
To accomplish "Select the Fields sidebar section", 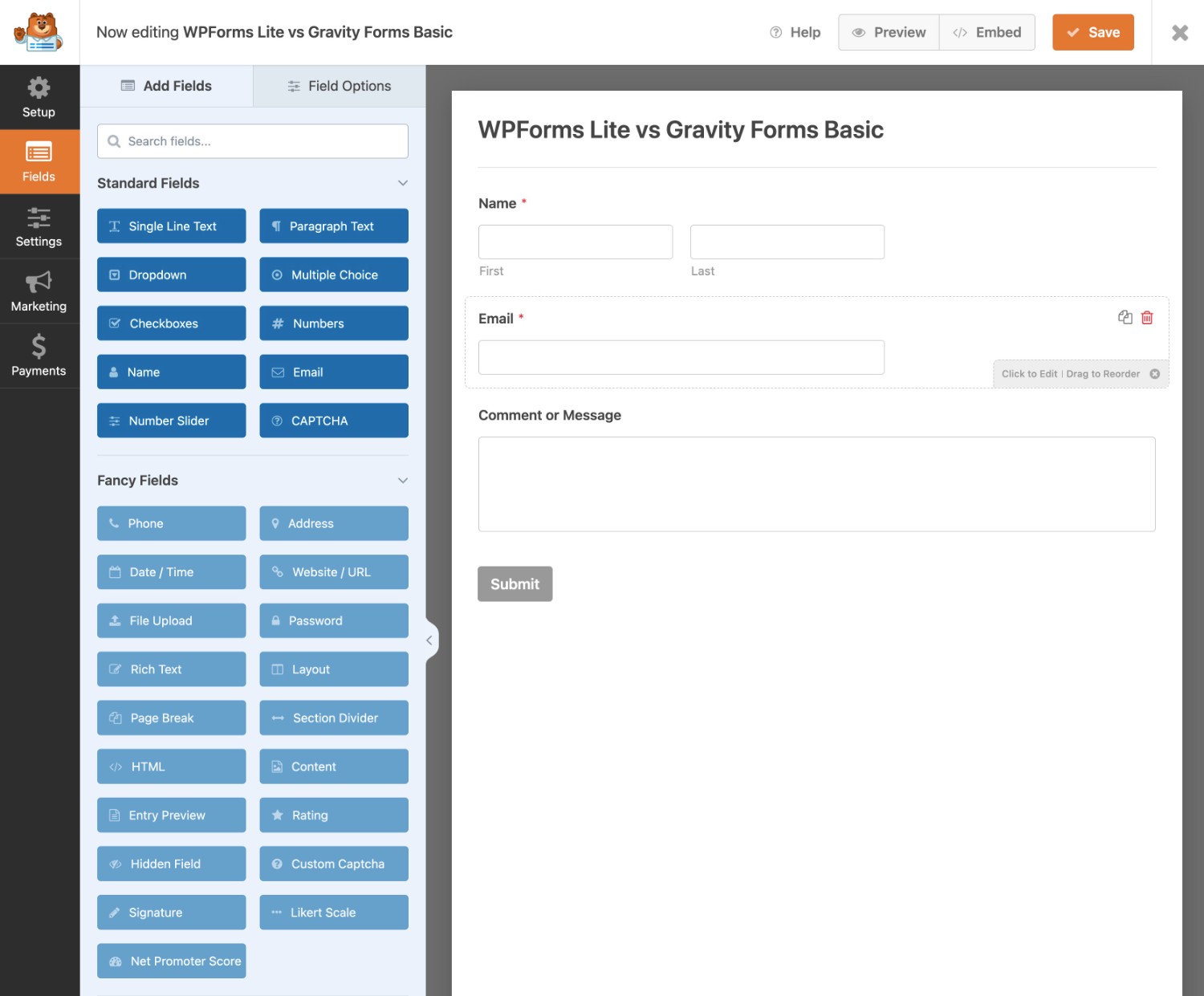I will 39,161.
